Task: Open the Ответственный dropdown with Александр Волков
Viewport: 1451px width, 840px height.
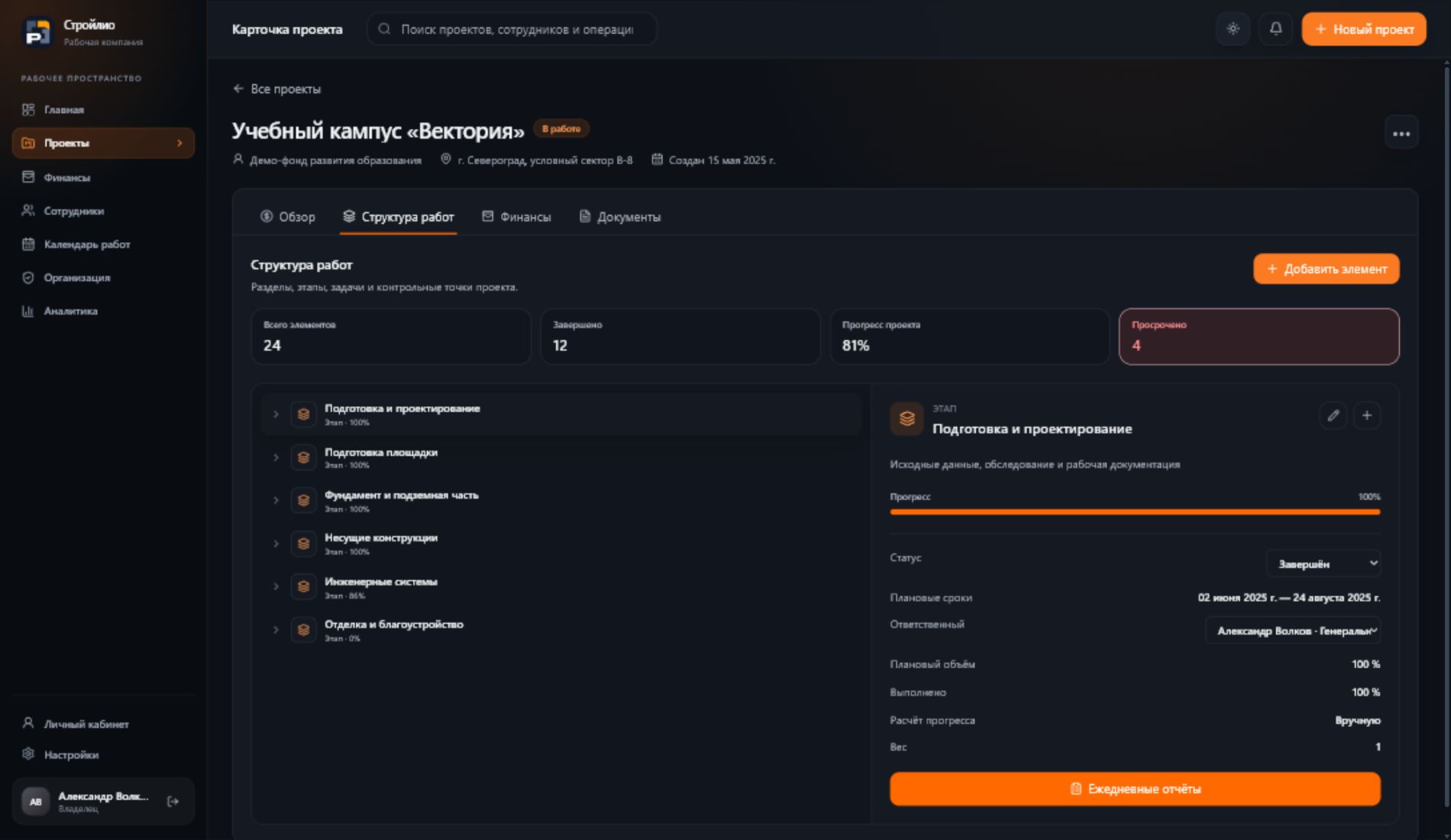Action: pyautogui.click(x=1293, y=631)
